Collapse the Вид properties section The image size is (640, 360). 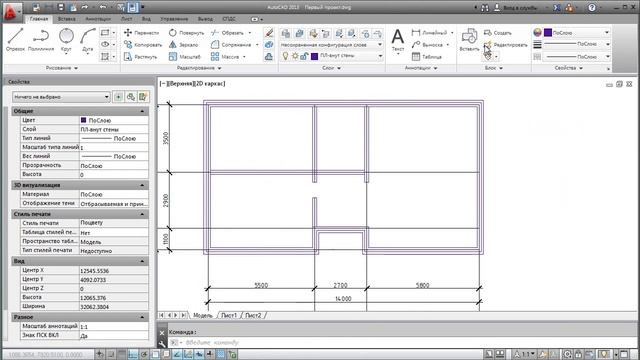[x=142, y=261]
